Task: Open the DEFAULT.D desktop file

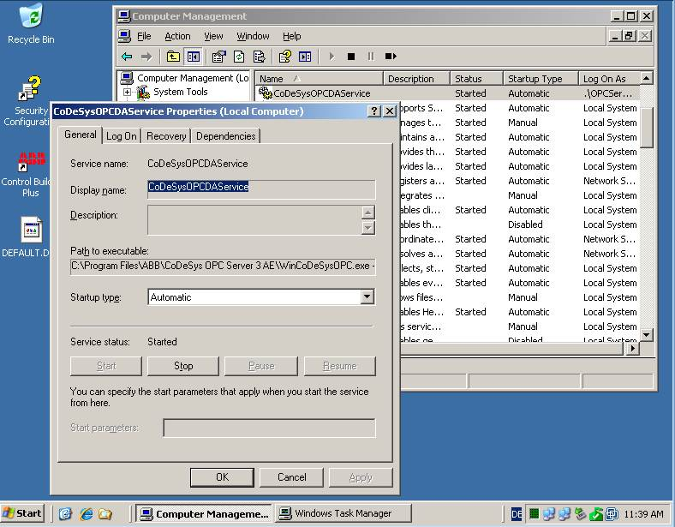Action: point(31,229)
